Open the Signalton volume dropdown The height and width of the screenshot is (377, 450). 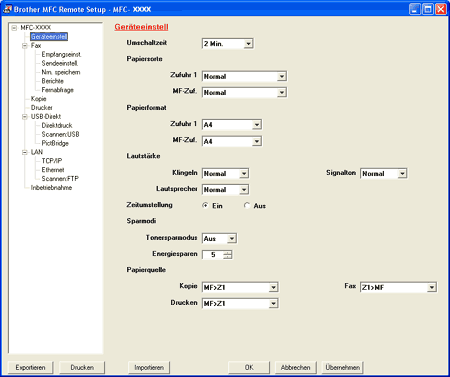point(402,173)
